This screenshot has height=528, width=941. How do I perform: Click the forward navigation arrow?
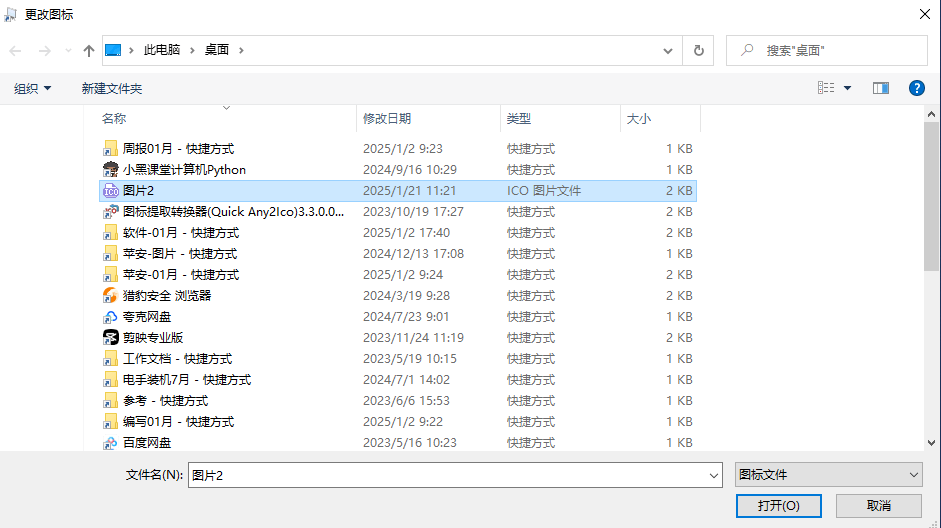[44, 51]
